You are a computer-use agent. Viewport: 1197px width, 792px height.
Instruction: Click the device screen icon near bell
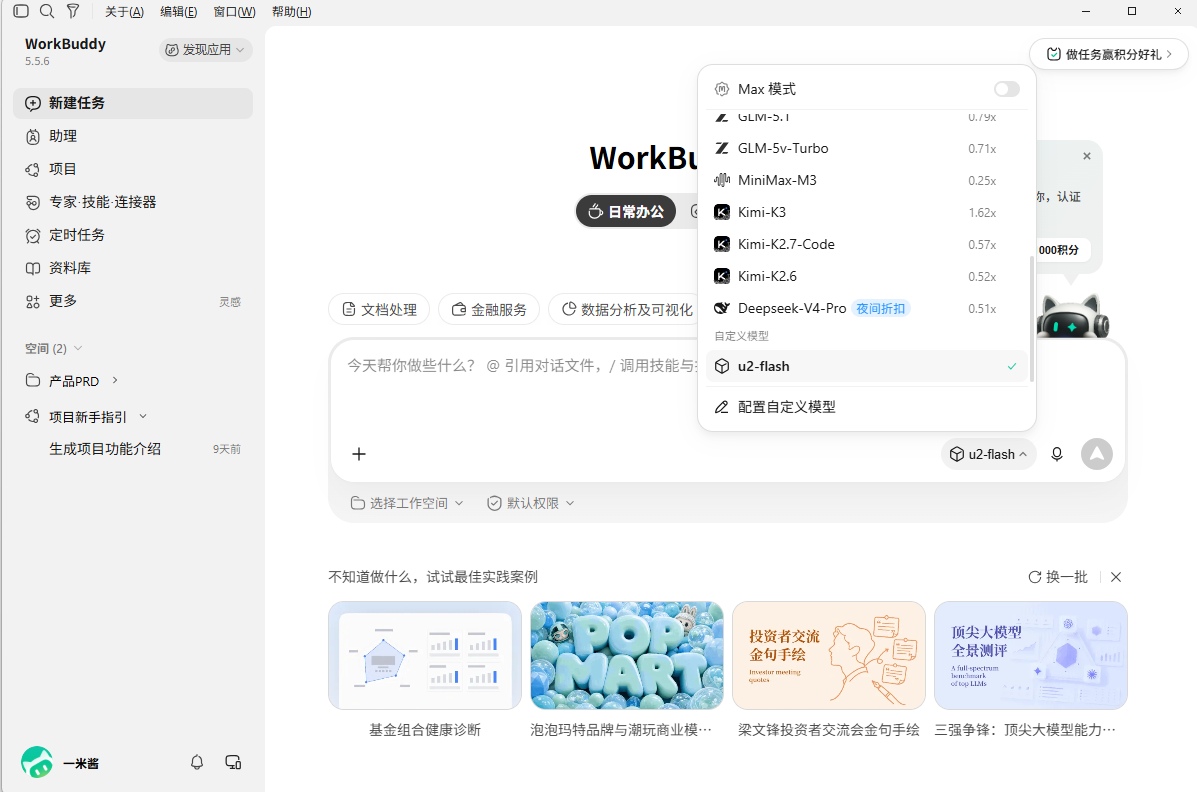[233, 762]
